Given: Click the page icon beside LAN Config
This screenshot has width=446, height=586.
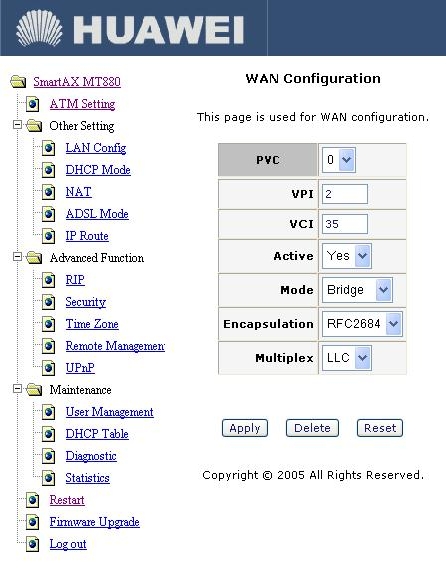Looking at the screenshot, I should pos(48,148).
